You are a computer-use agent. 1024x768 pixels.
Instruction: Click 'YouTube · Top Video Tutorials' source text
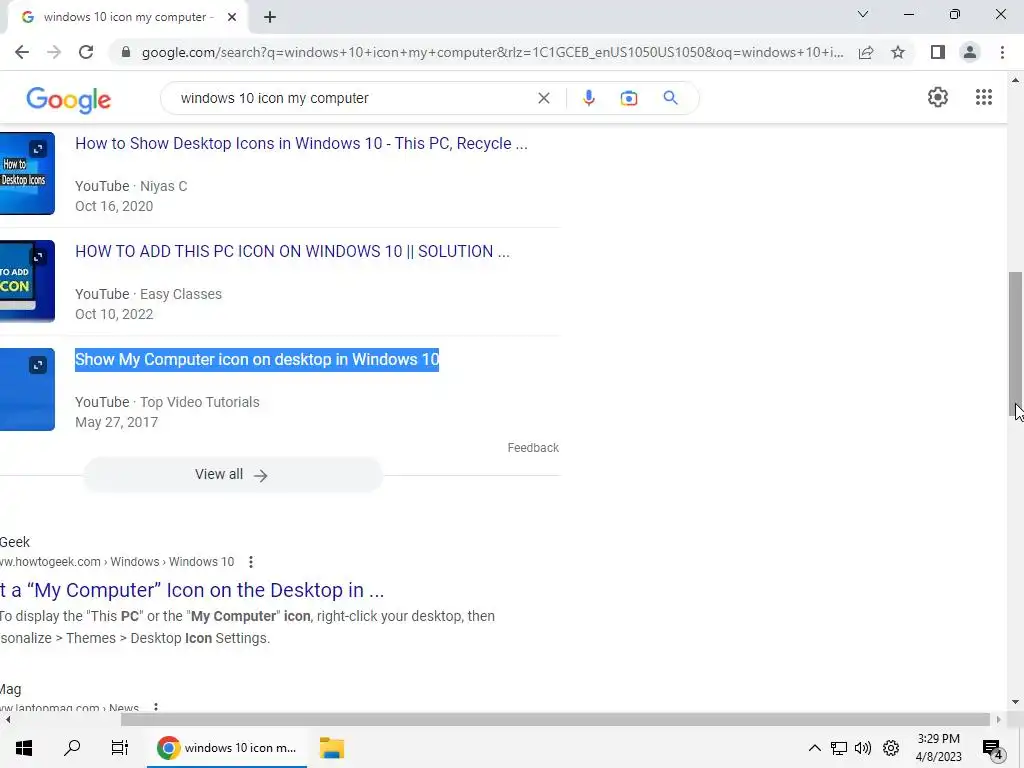tap(167, 402)
